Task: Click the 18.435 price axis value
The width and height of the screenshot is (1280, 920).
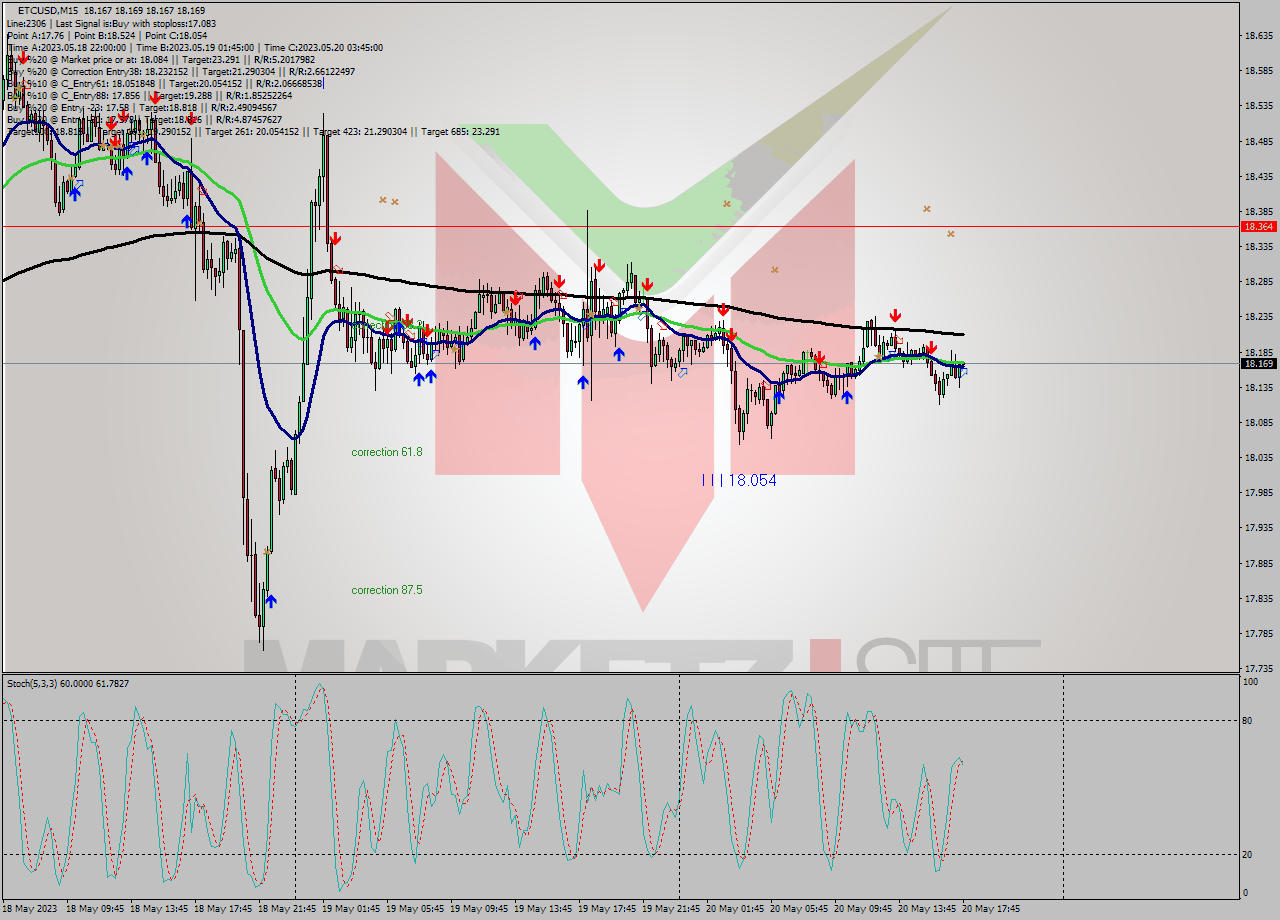Action: pyautogui.click(x=1258, y=176)
